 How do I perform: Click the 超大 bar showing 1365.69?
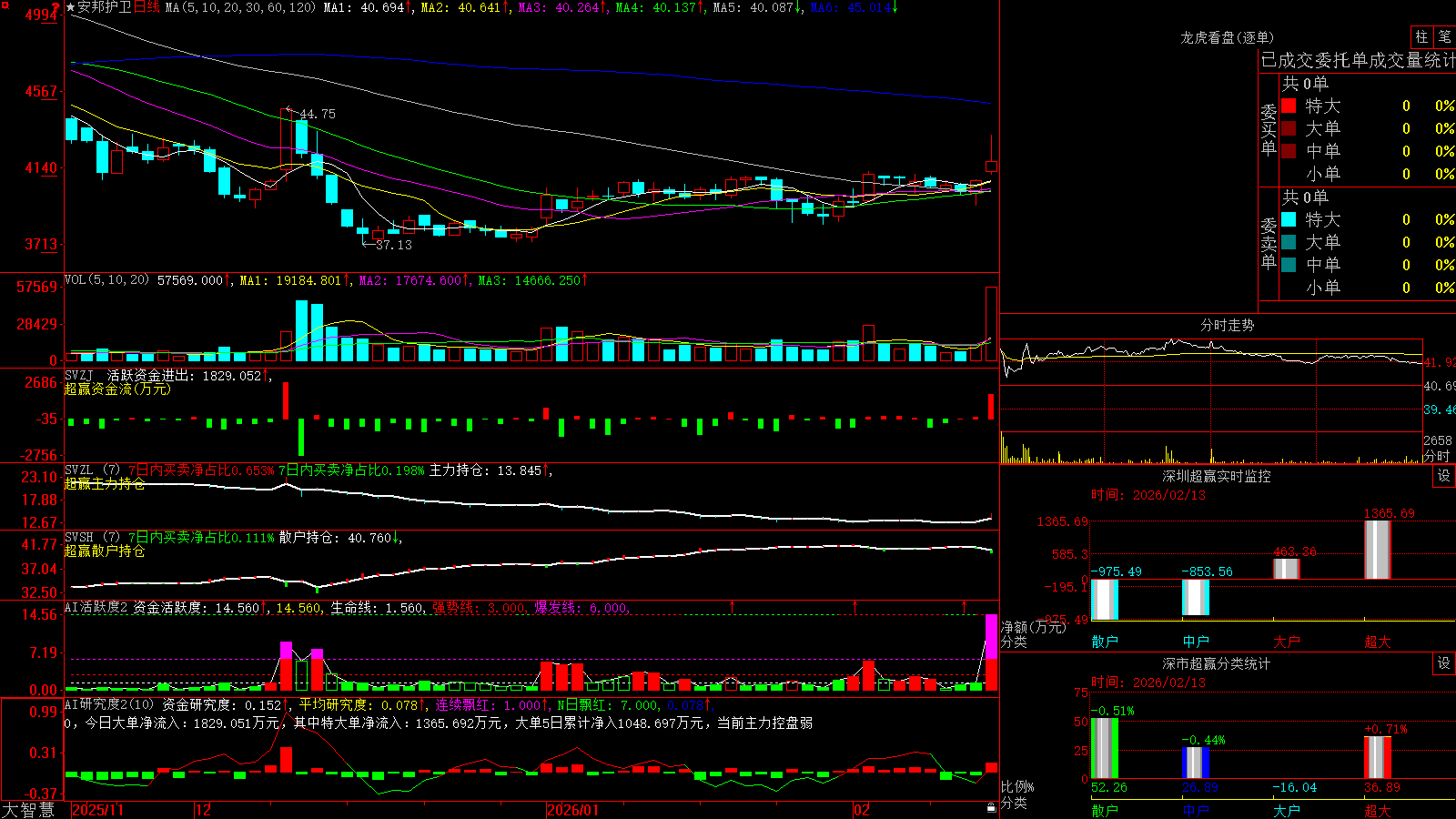[x=1378, y=550]
